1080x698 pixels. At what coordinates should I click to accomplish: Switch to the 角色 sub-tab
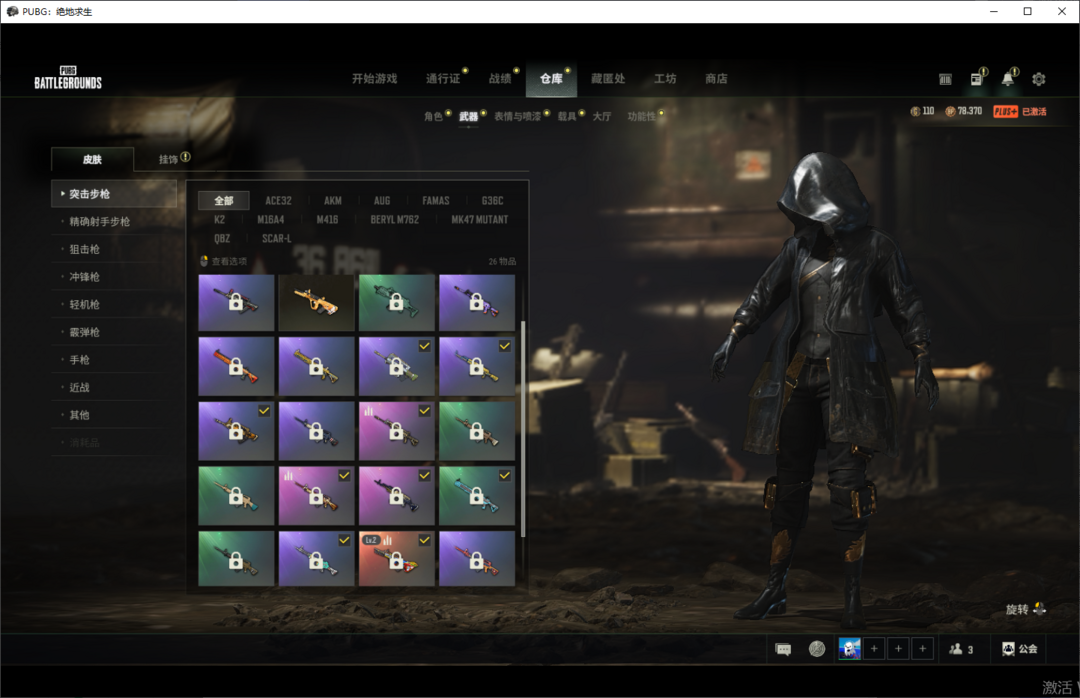coord(433,116)
